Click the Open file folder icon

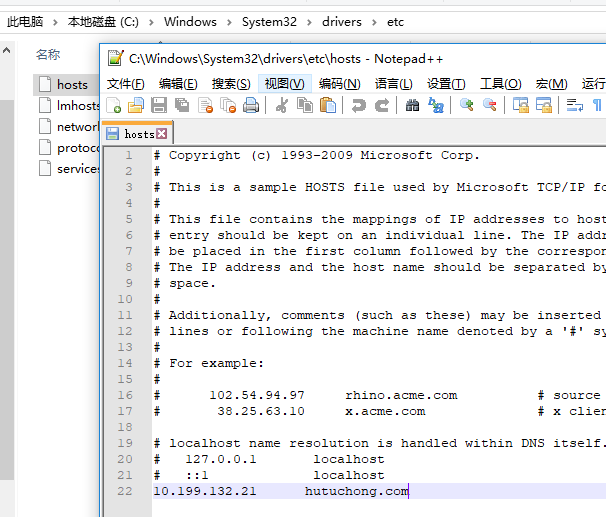coord(136,105)
